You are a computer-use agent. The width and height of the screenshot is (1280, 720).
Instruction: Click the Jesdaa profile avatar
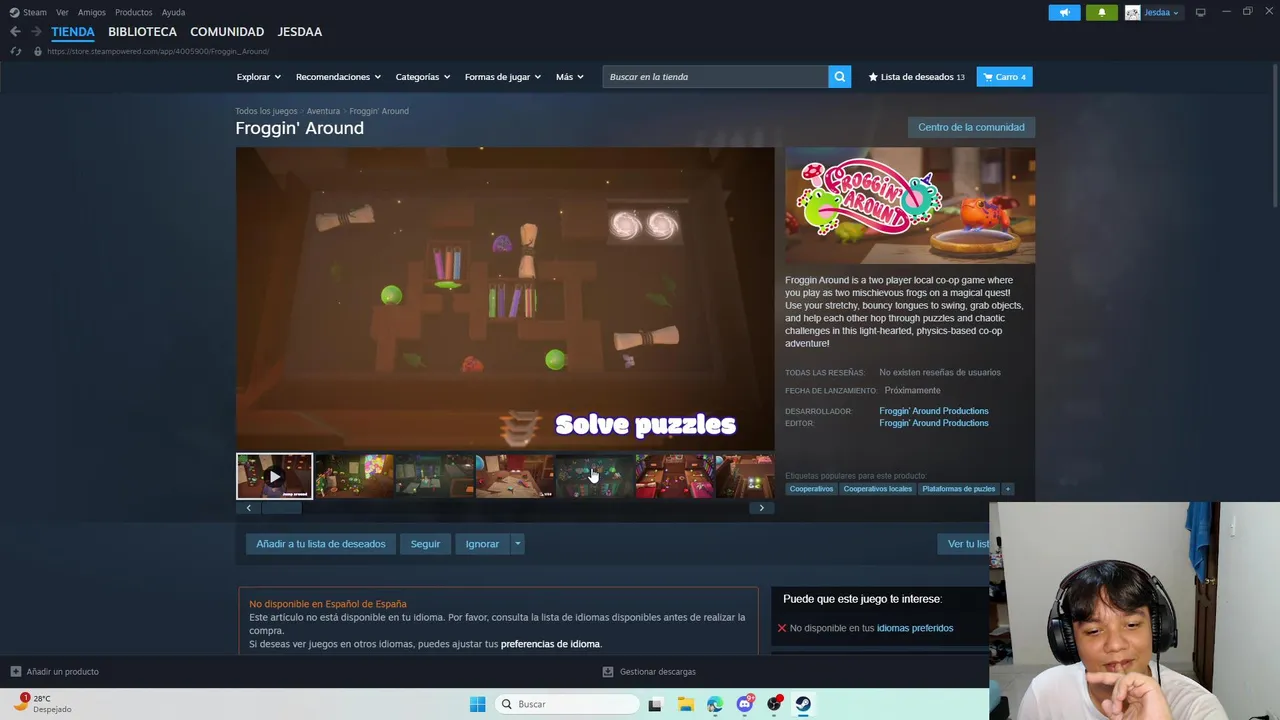[1132, 12]
